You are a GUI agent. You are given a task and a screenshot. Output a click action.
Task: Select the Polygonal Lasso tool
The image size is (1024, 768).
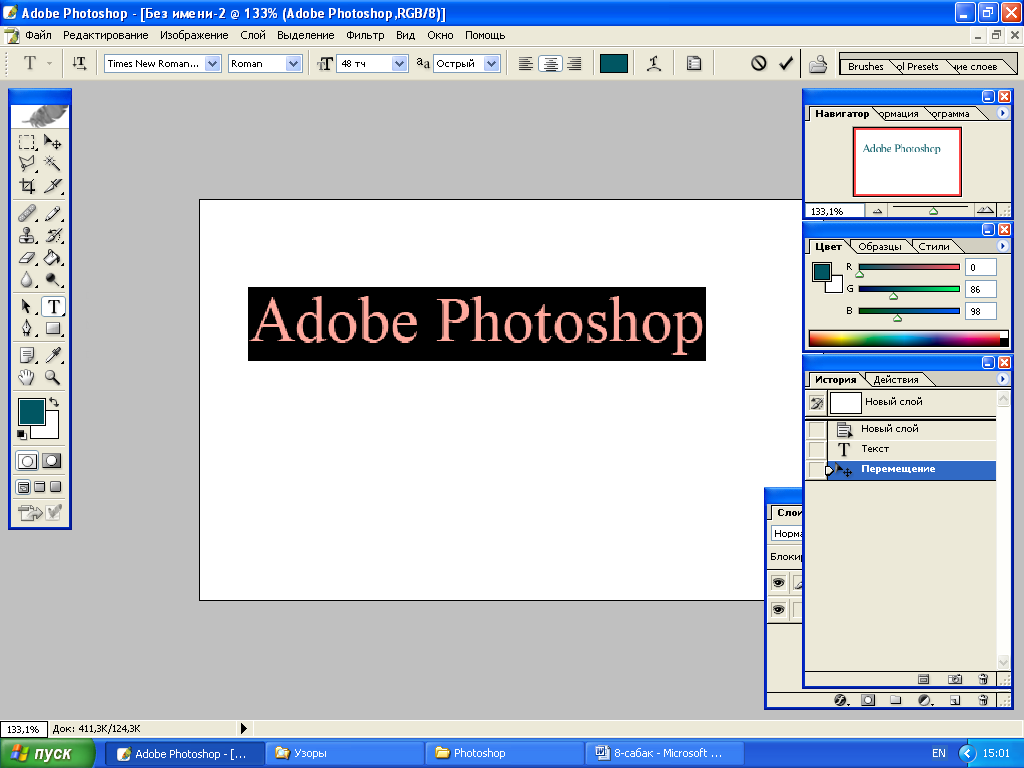26,163
